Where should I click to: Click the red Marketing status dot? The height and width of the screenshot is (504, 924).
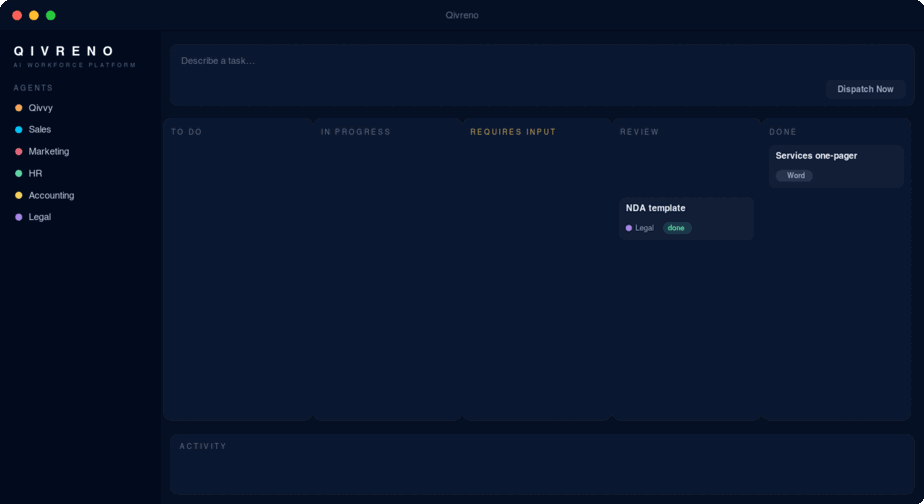[18, 151]
